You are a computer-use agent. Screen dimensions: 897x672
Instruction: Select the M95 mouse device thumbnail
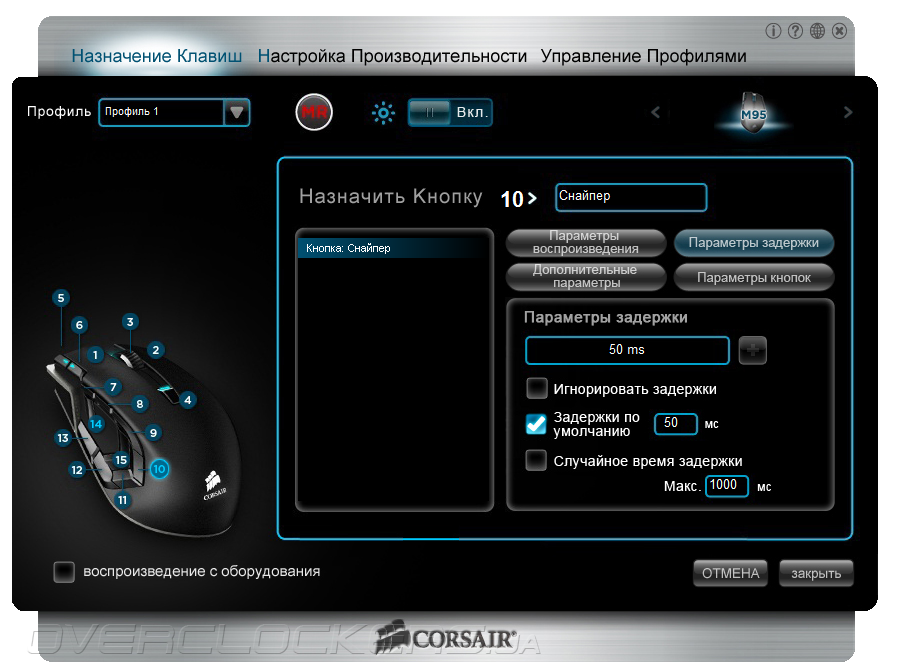tap(753, 112)
